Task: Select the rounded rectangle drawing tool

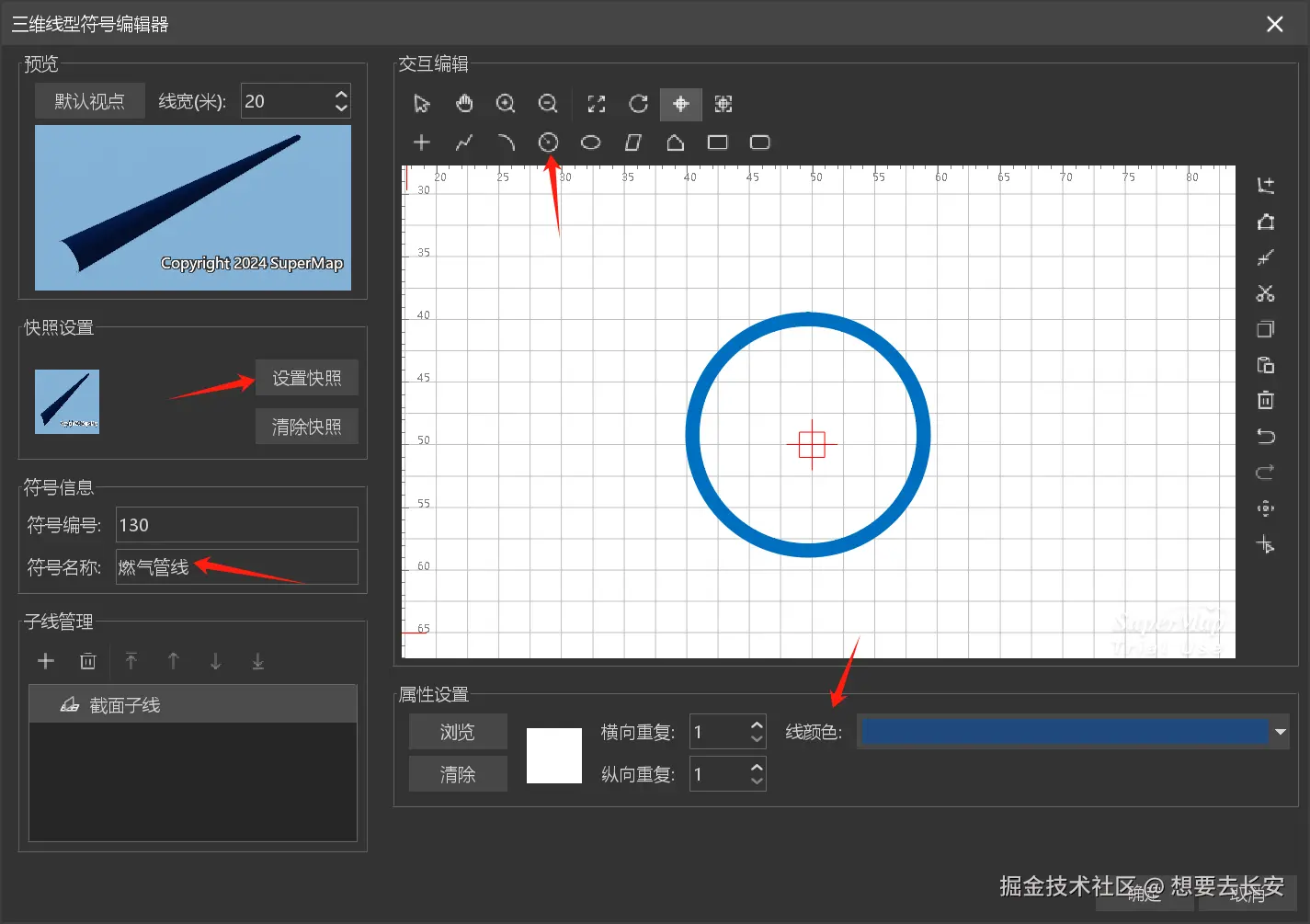Action: 760,143
